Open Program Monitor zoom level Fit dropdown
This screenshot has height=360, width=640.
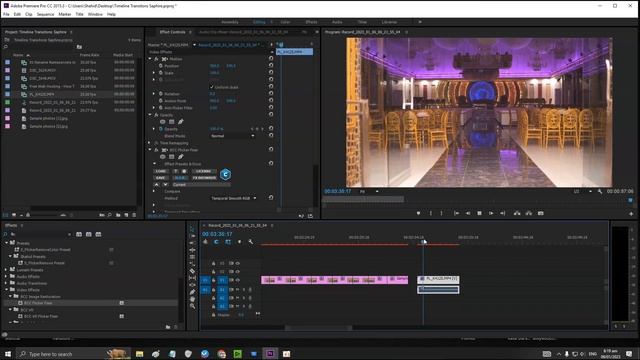pyautogui.click(x=369, y=191)
